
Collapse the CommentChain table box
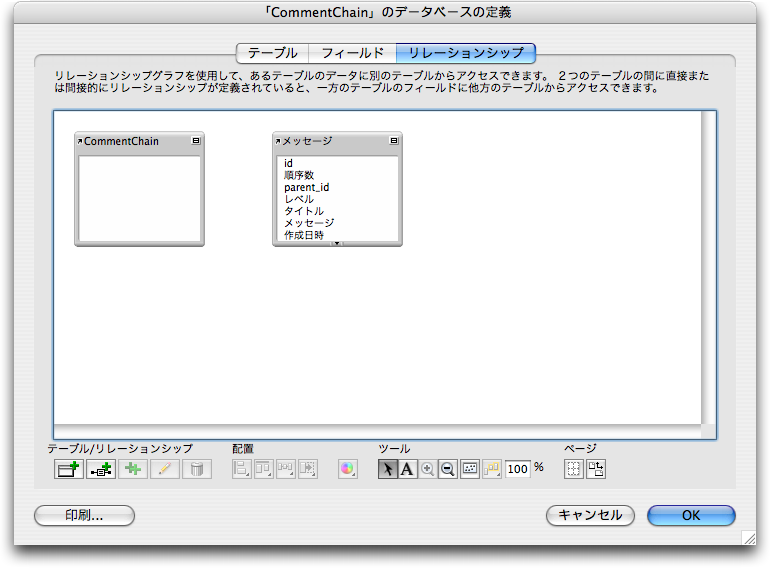point(196,141)
